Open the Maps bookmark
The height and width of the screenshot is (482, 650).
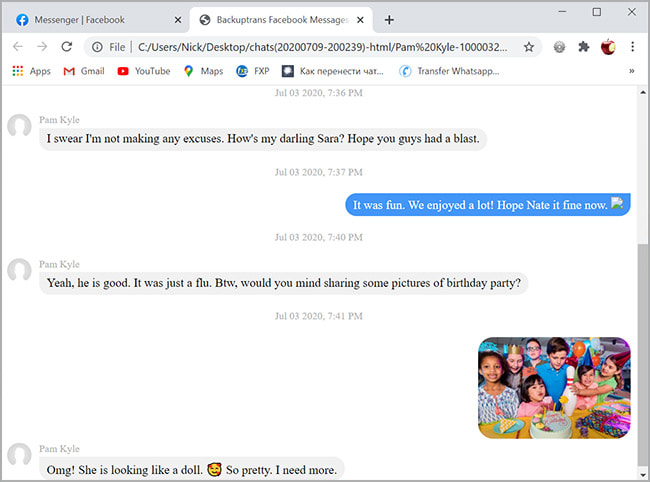[203, 71]
